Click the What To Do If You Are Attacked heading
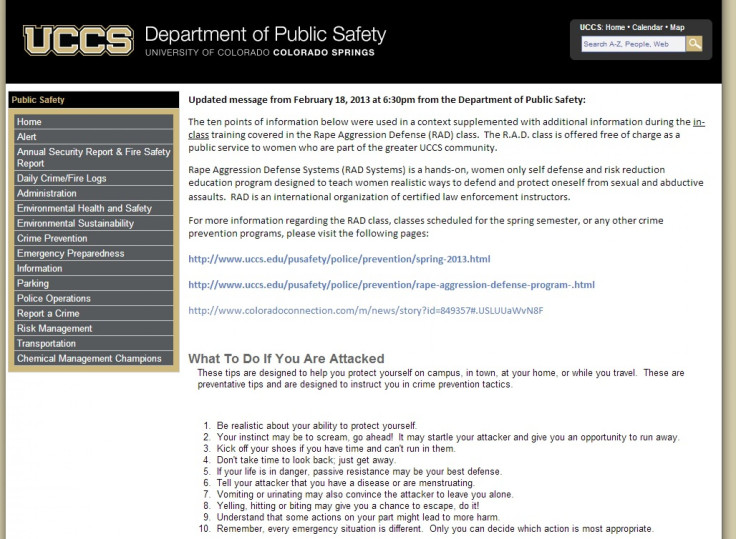 point(286,359)
